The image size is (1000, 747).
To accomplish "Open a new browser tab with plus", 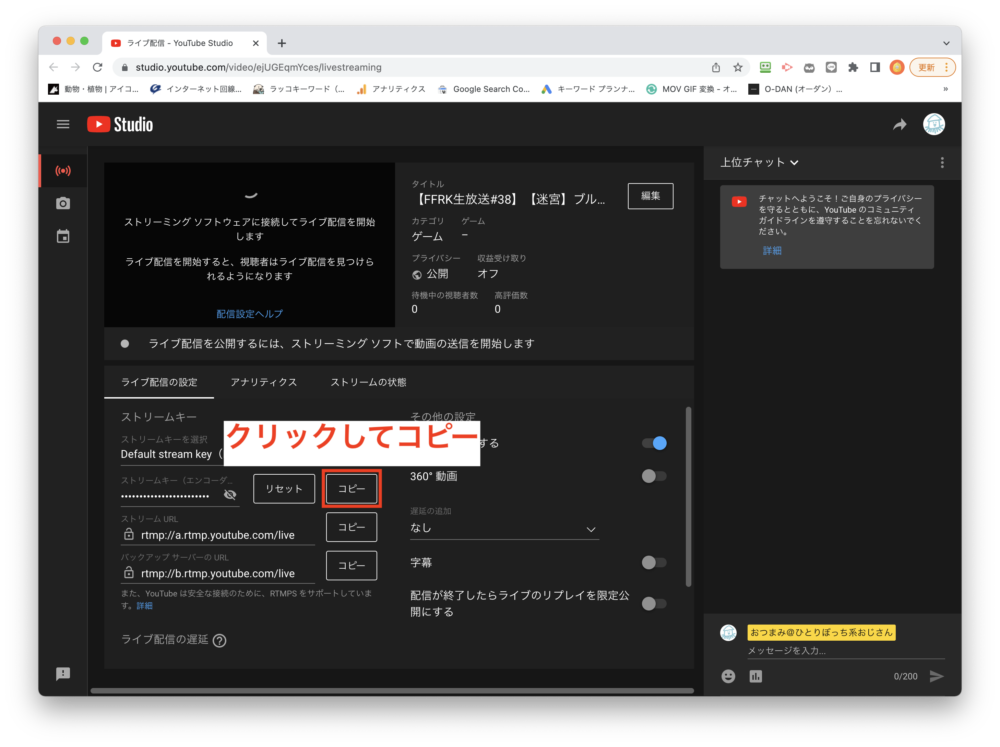I will (282, 43).
